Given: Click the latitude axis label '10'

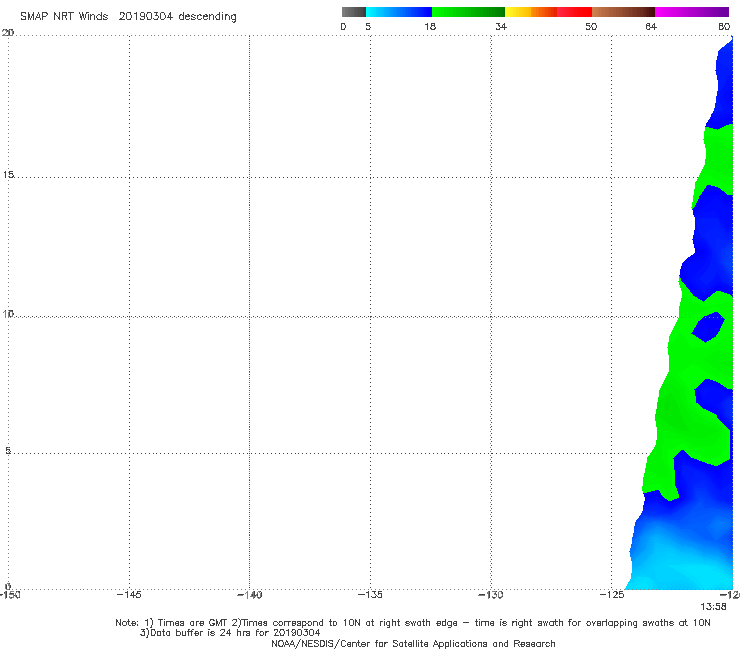Looking at the screenshot, I should coord(8,313).
